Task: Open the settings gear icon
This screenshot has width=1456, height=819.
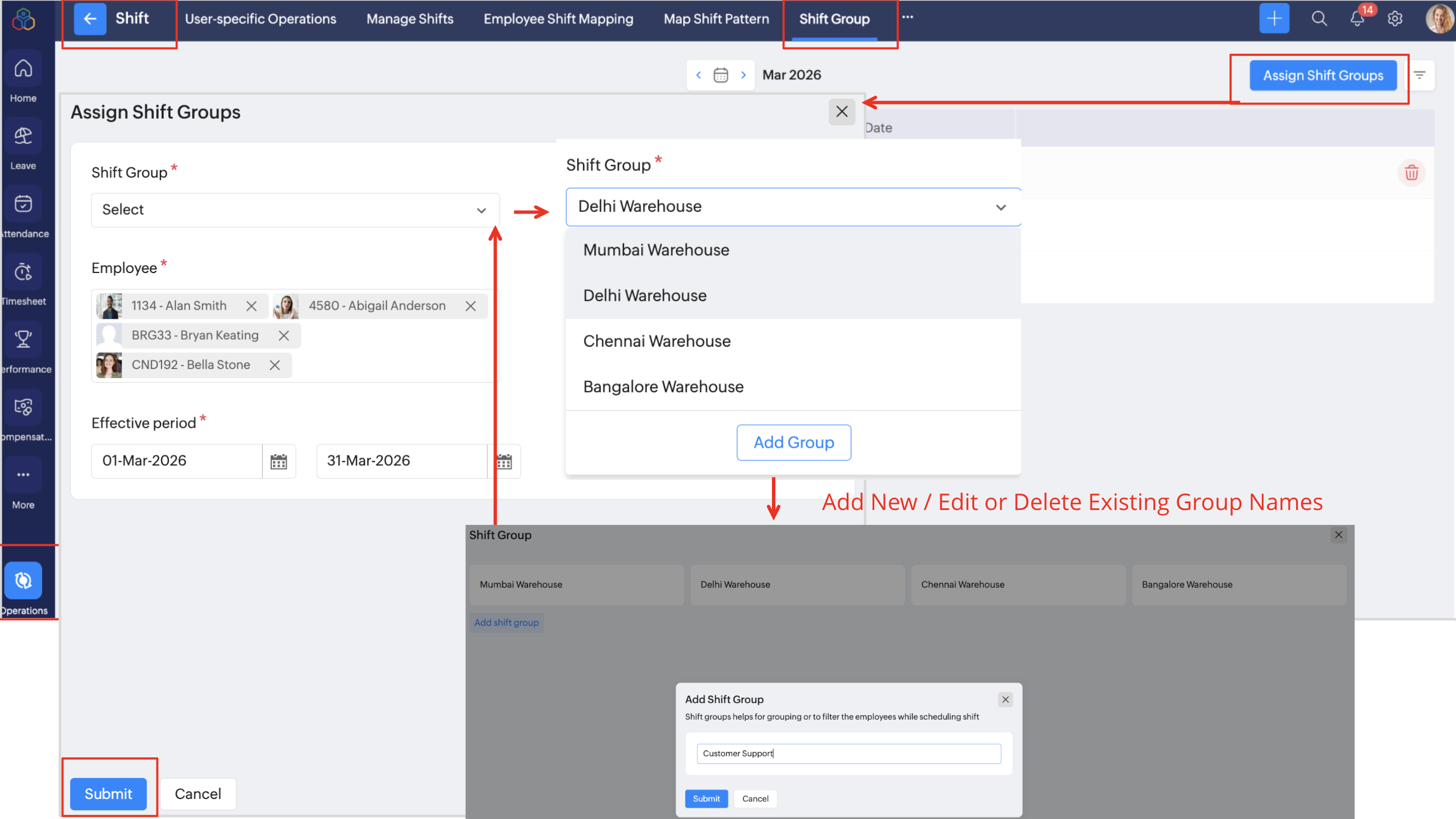Action: point(1395,19)
